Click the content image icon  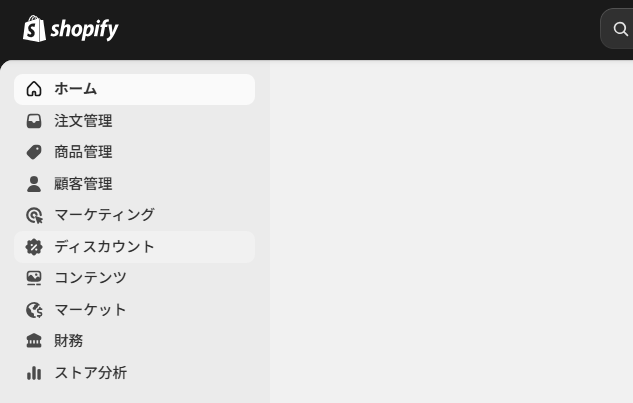pyautogui.click(x=34, y=278)
